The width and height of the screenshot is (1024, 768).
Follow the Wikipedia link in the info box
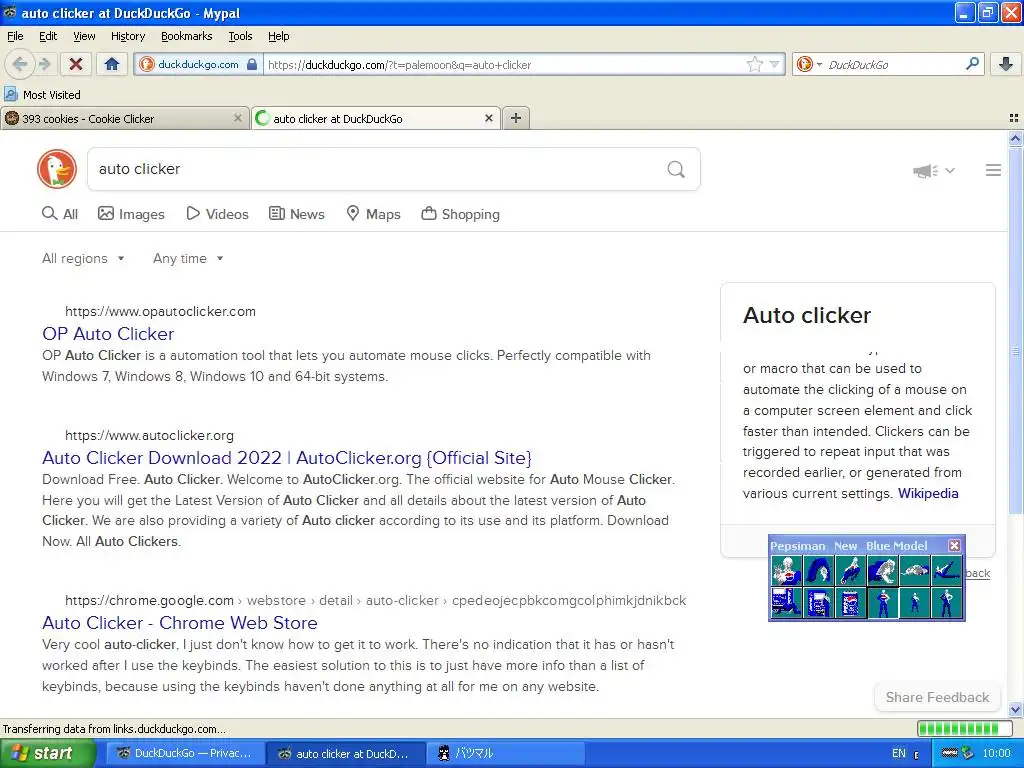point(928,493)
